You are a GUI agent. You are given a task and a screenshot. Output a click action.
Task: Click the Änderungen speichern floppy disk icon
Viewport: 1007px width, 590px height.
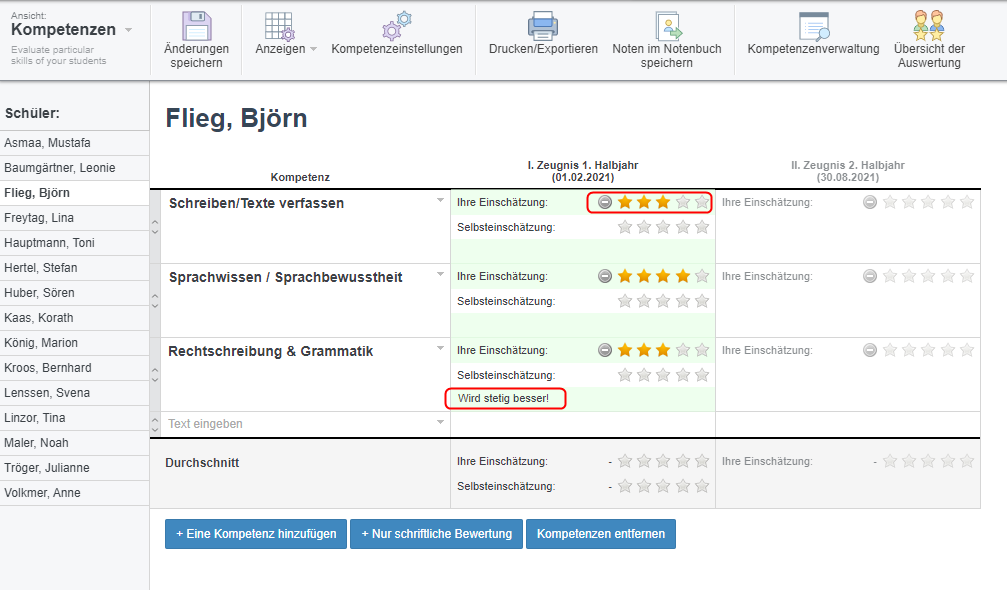[x=197, y=26]
